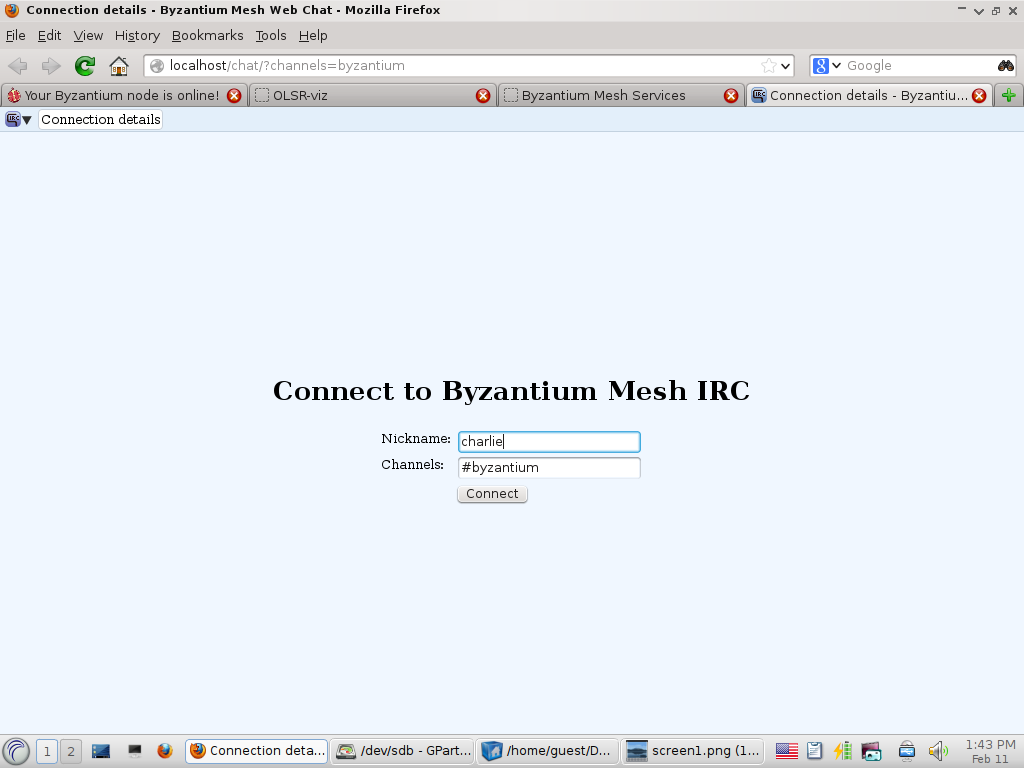
Task: Open the File menu
Action: pyautogui.click(x=16, y=35)
